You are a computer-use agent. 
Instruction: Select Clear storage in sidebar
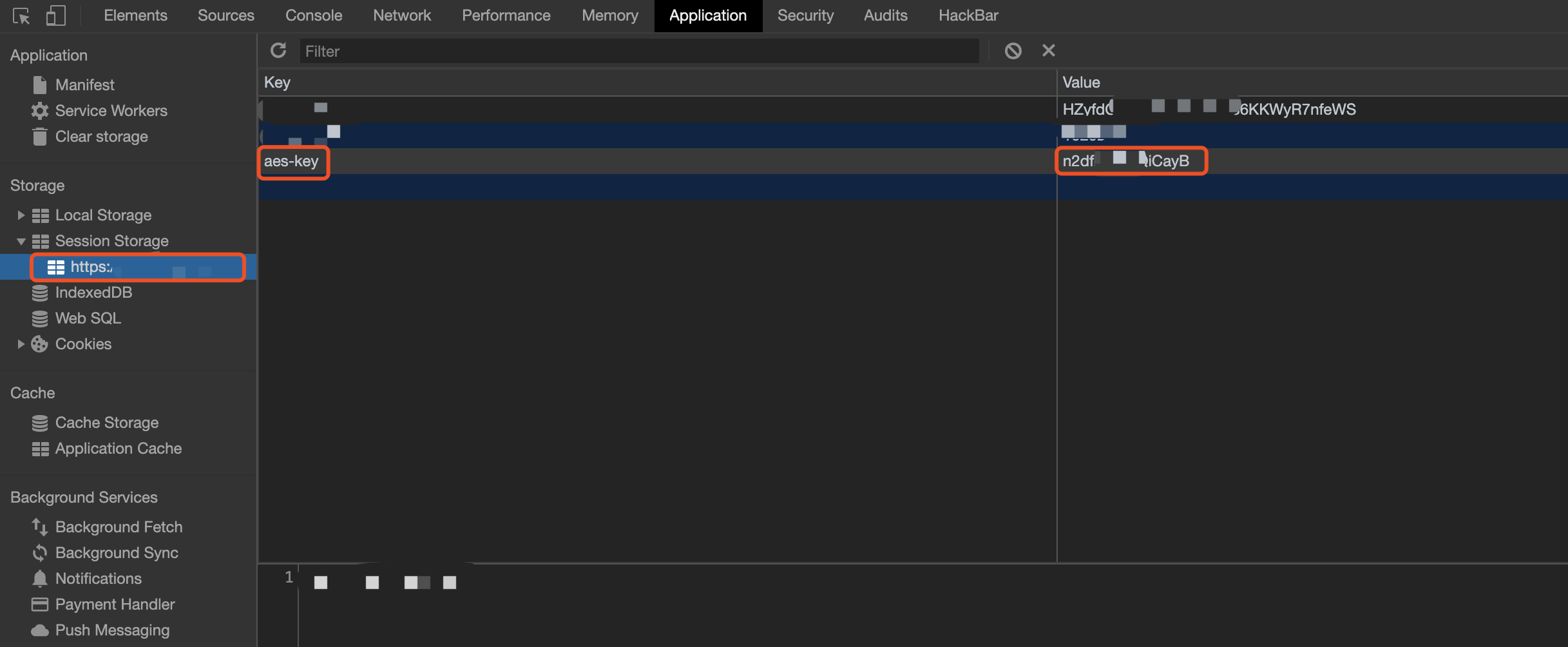tap(101, 137)
